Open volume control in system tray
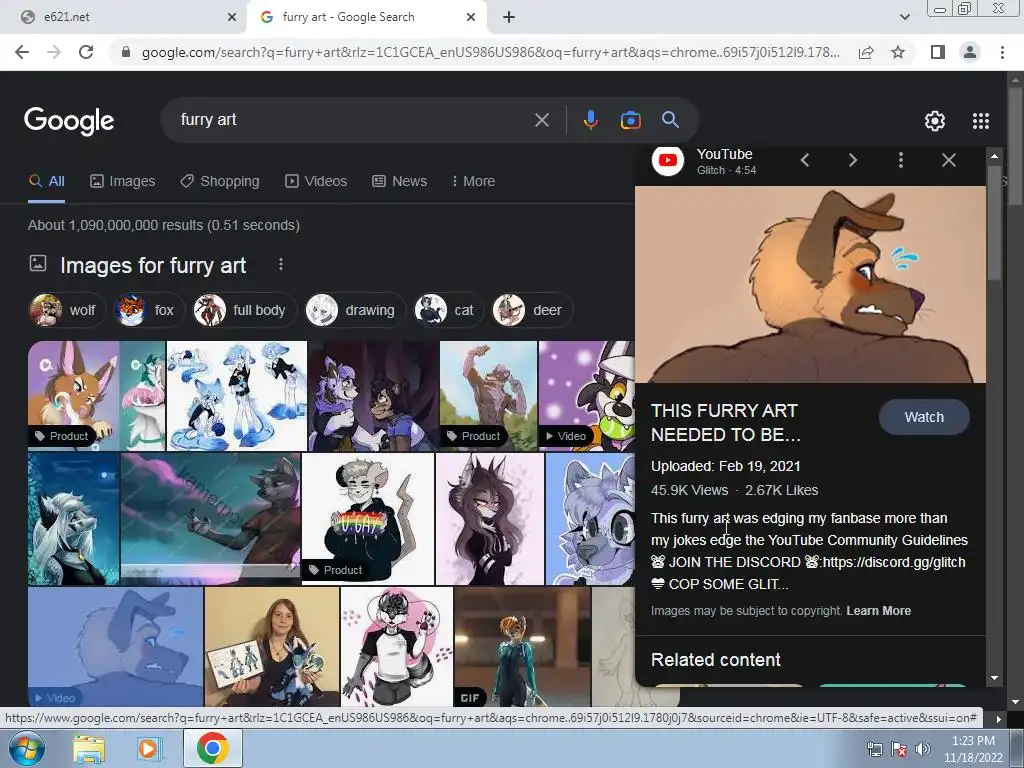The width and height of the screenshot is (1024, 768). (923, 749)
